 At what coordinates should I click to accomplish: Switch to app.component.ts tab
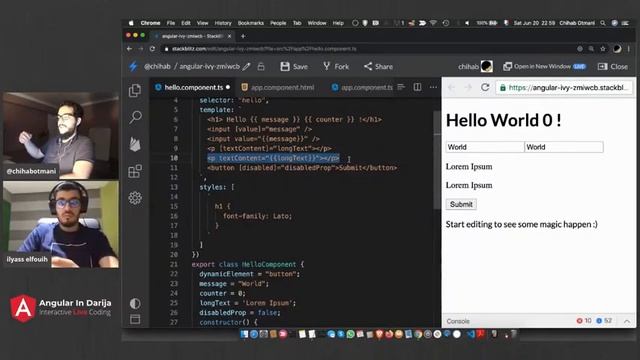tap(362, 87)
